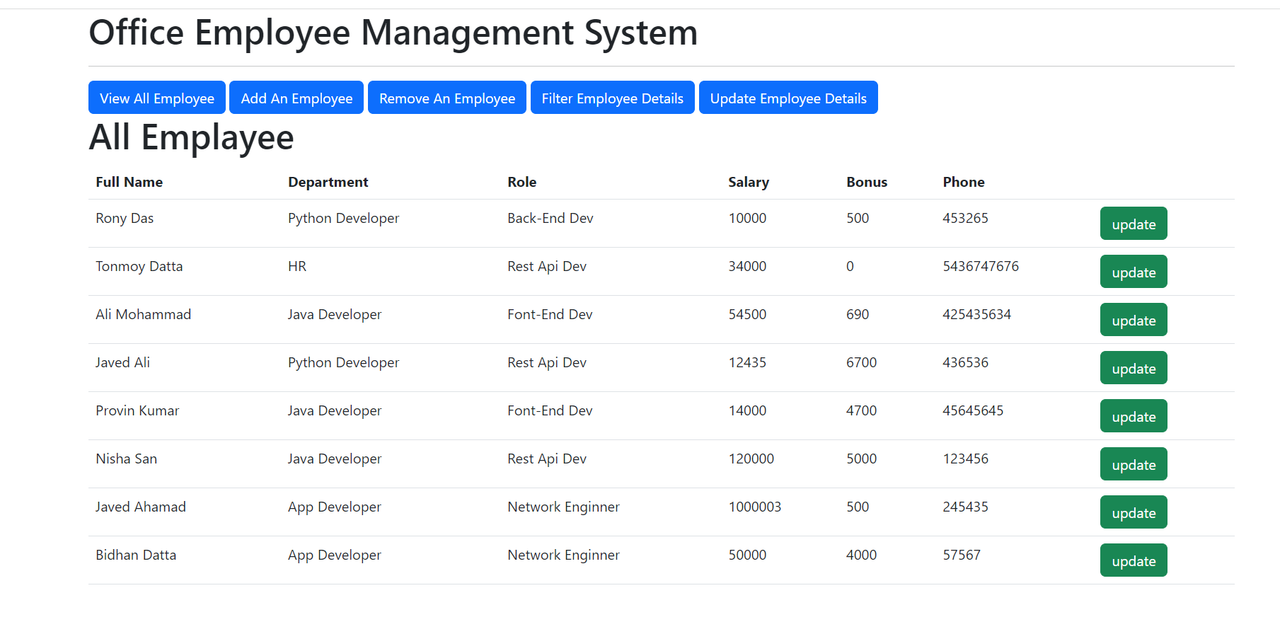Select the Full Name column header
This screenshot has height=622, width=1280.
tap(128, 182)
